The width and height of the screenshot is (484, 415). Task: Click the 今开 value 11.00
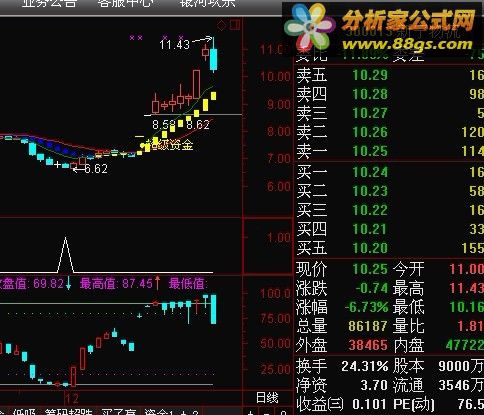pos(467,269)
